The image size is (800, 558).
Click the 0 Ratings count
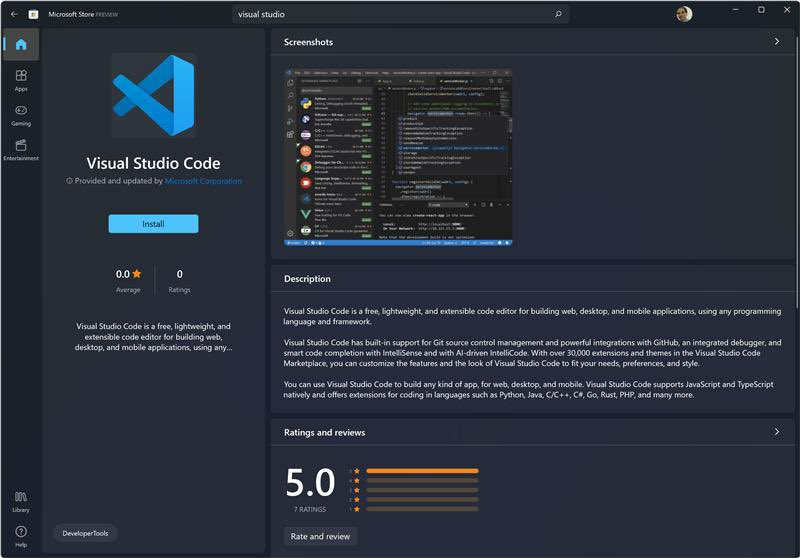(x=180, y=274)
